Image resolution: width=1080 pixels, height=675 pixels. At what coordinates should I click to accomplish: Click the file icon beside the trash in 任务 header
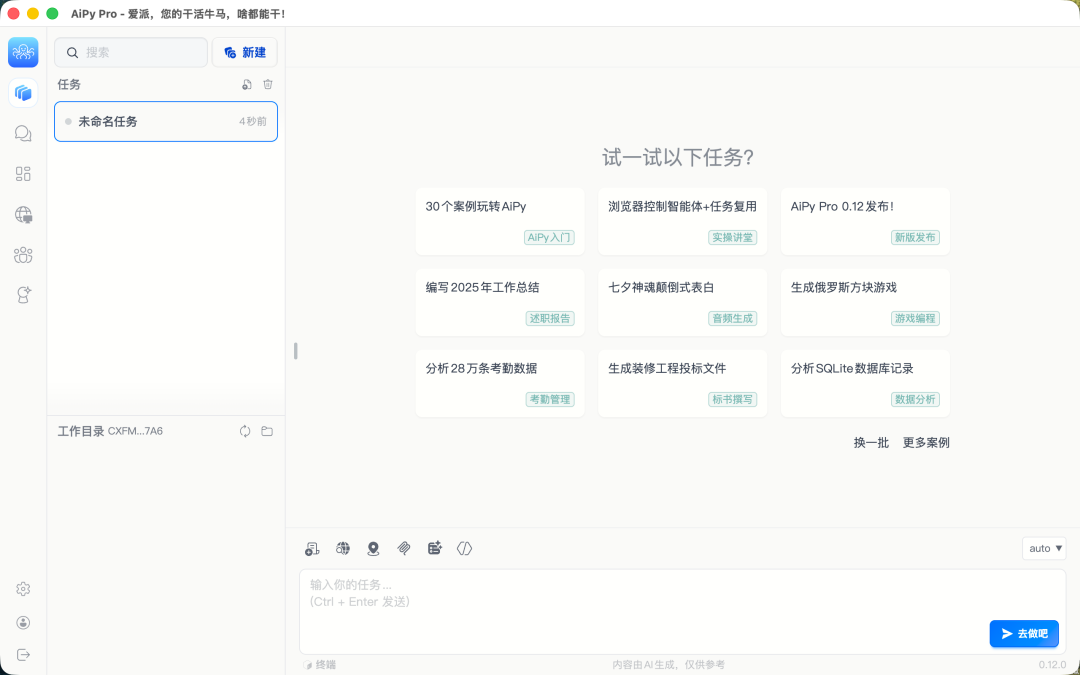[x=247, y=84]
